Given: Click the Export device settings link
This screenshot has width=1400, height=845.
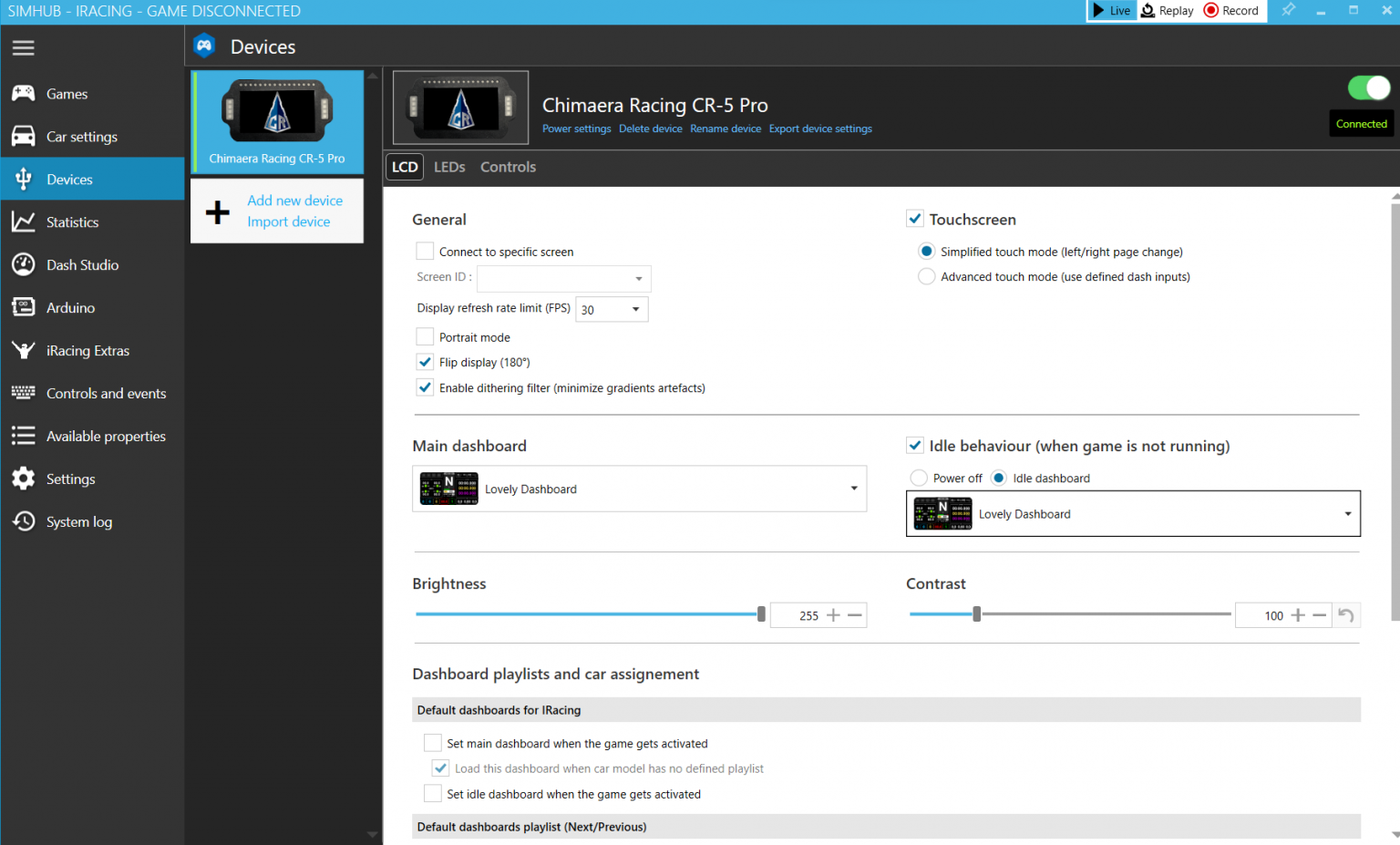Looking at the screenshot, I should coord(820,129).
